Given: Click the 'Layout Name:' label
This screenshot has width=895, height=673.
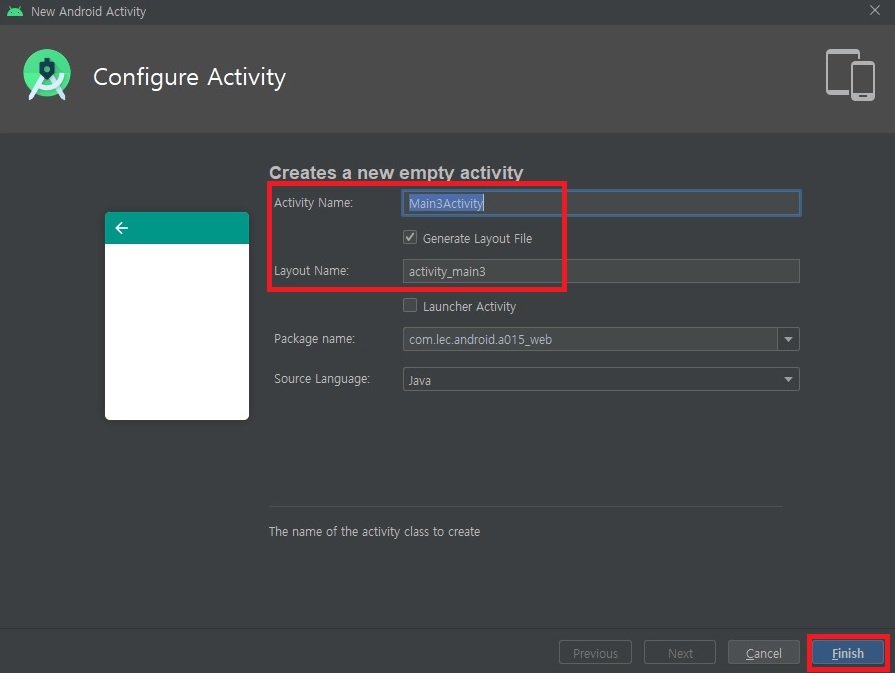Looking at the screenshot, I should pyautogui.click(x=311, y=271).
